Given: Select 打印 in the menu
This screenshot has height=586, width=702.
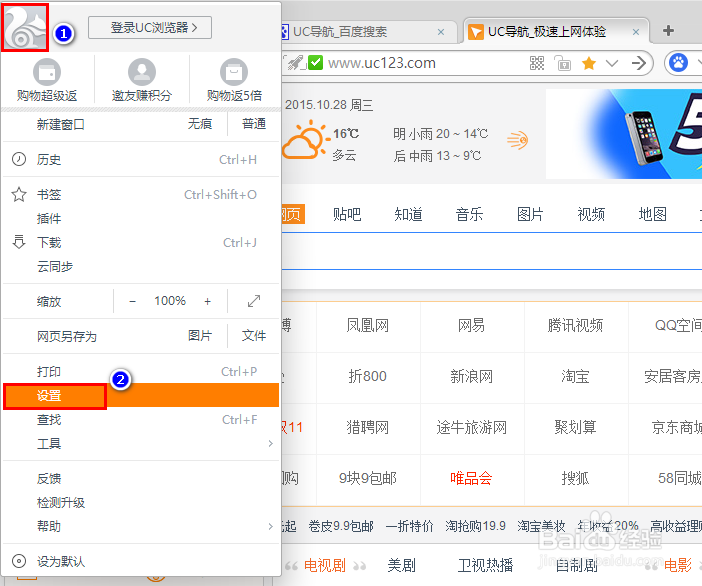Looking at the screenshot, I should click(141, 371).
